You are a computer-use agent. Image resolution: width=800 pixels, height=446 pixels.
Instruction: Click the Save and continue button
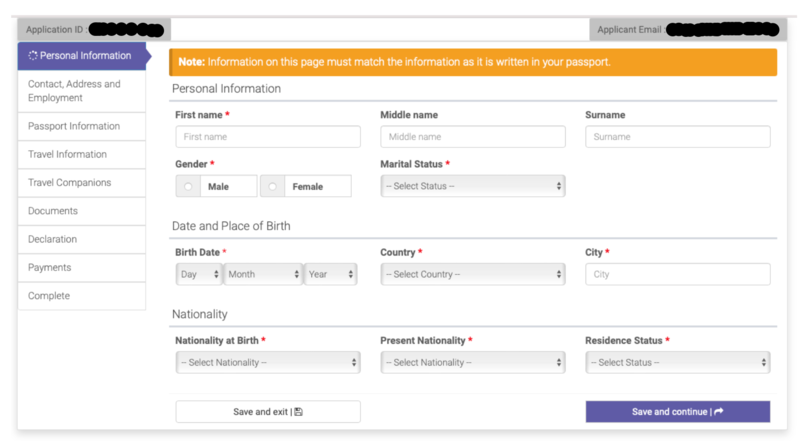pos(677,411)
